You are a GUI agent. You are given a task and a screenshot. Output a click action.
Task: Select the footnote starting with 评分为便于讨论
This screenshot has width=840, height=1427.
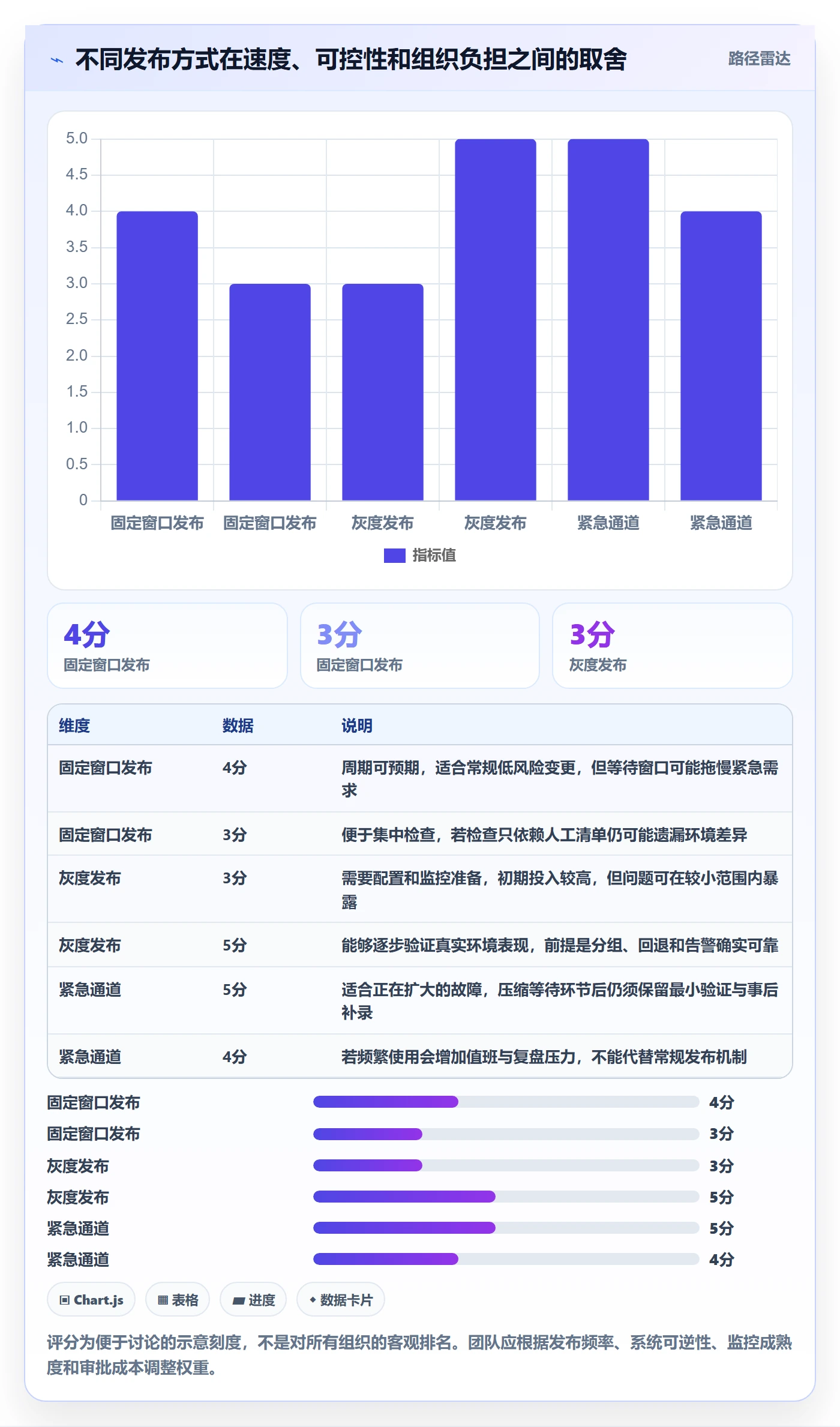[x=419, y=1355]
